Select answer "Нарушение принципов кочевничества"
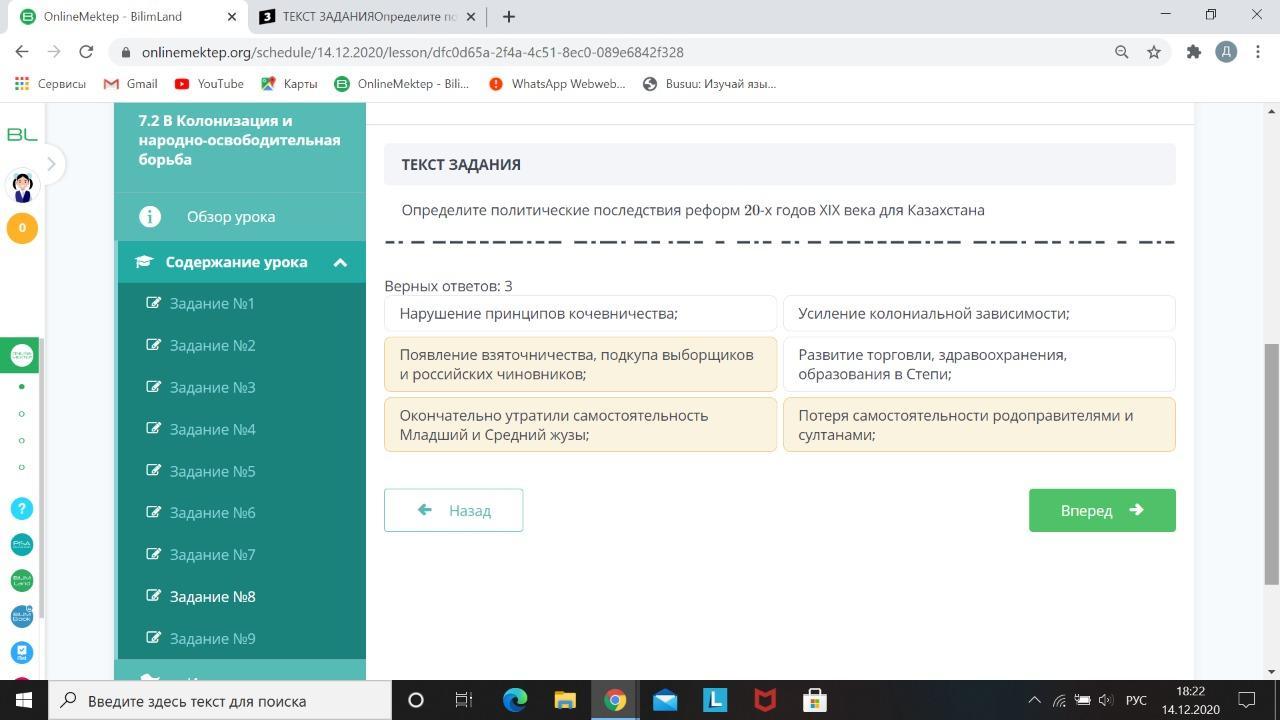This screenshot has height=720, width=1280. coord(580,314)
